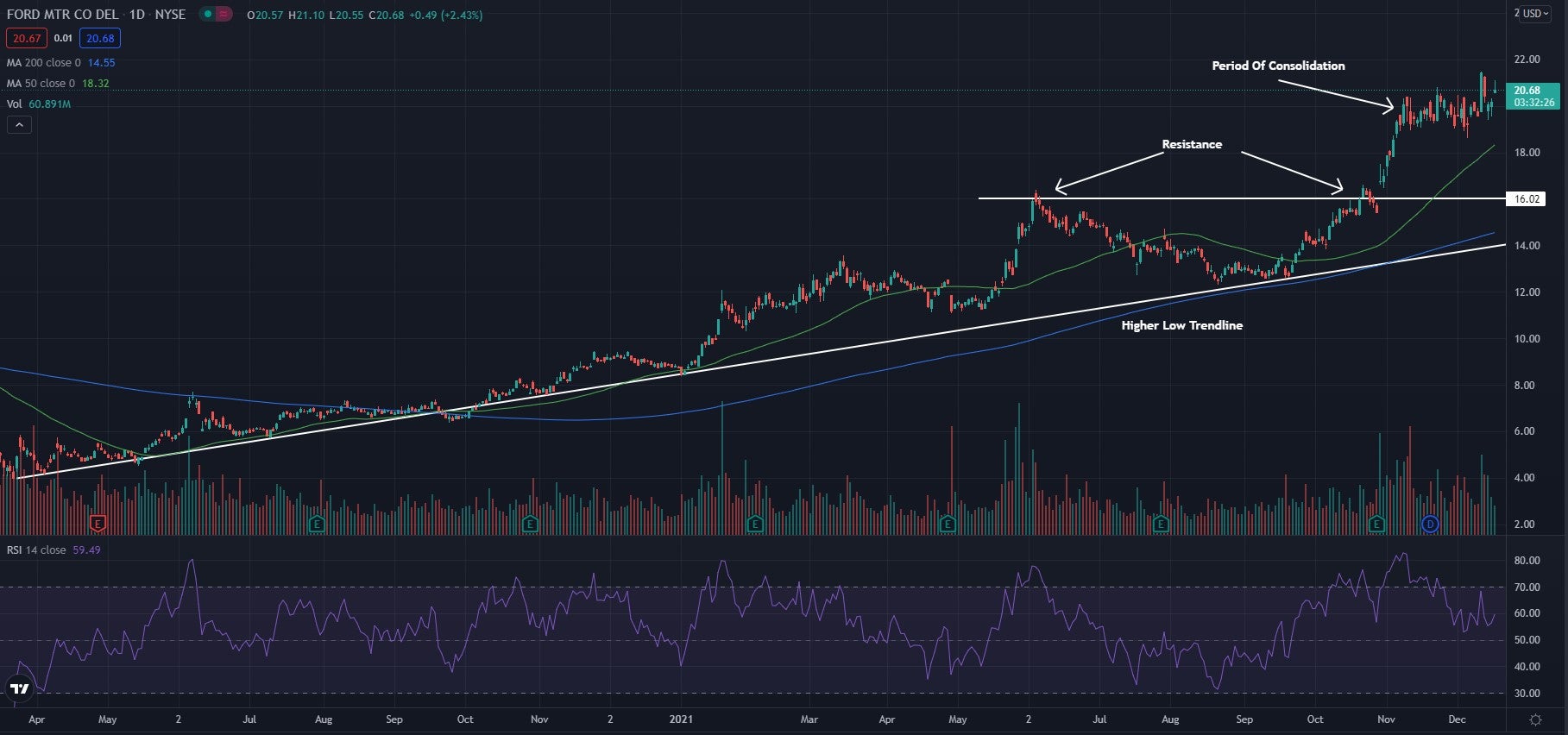Click the green market status dot icon
The height and width of the screenshot is (735, 1568).
click(208, 15)
